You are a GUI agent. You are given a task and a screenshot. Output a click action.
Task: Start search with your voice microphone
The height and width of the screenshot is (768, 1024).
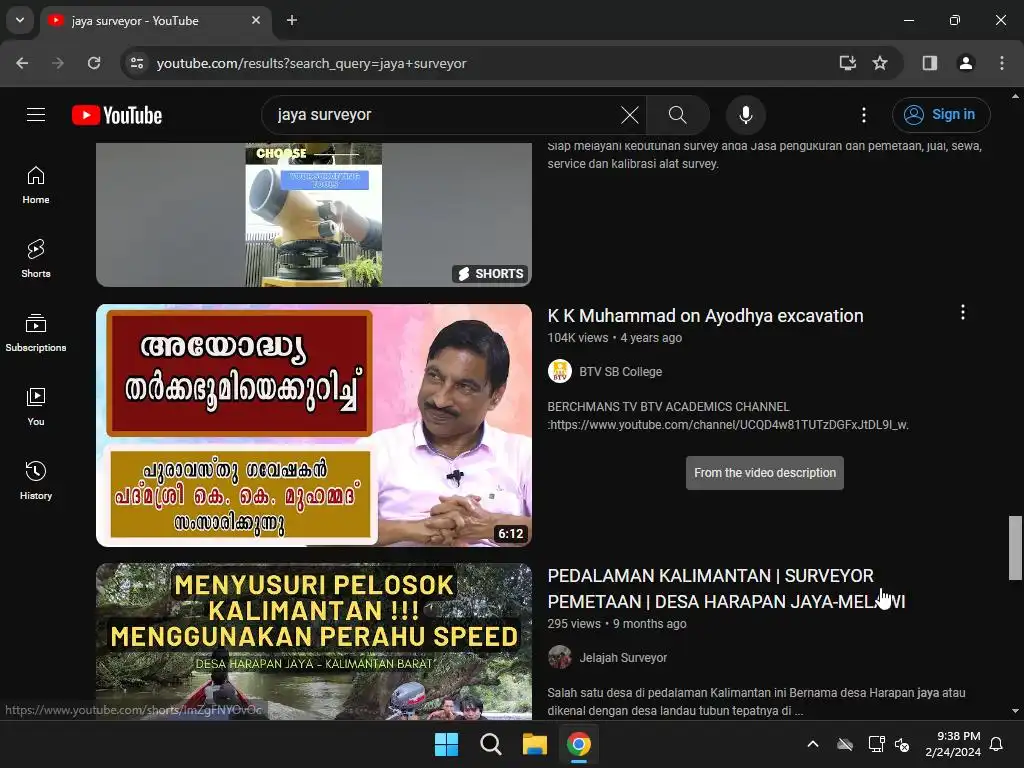pyautogui.click(x=746, y=115)
